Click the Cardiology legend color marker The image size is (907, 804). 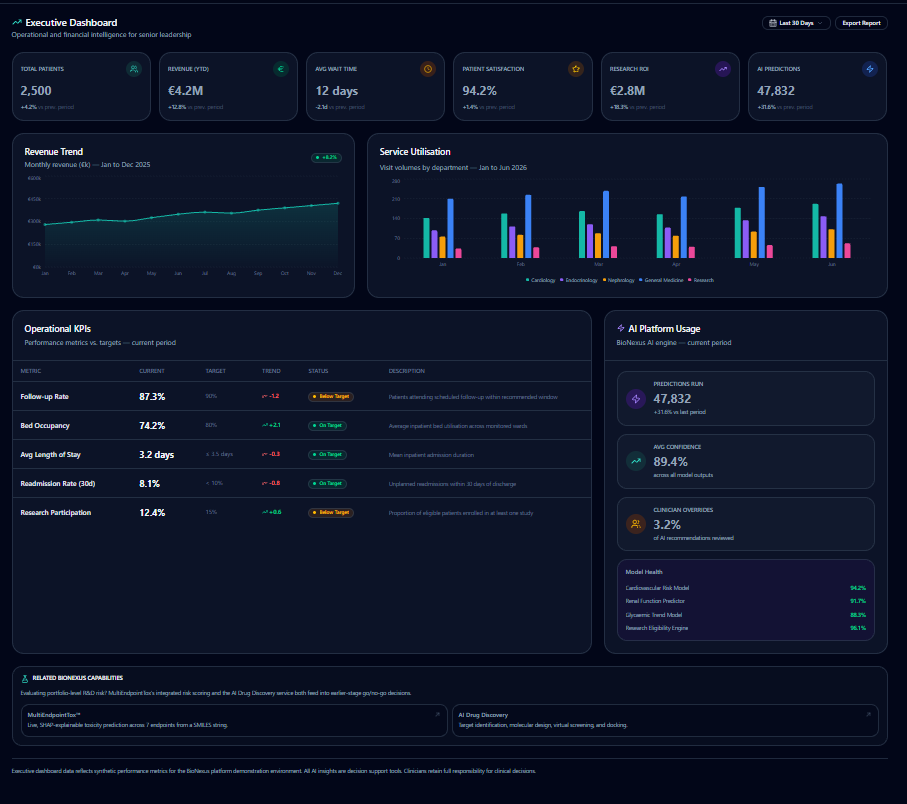coord(528,280)
